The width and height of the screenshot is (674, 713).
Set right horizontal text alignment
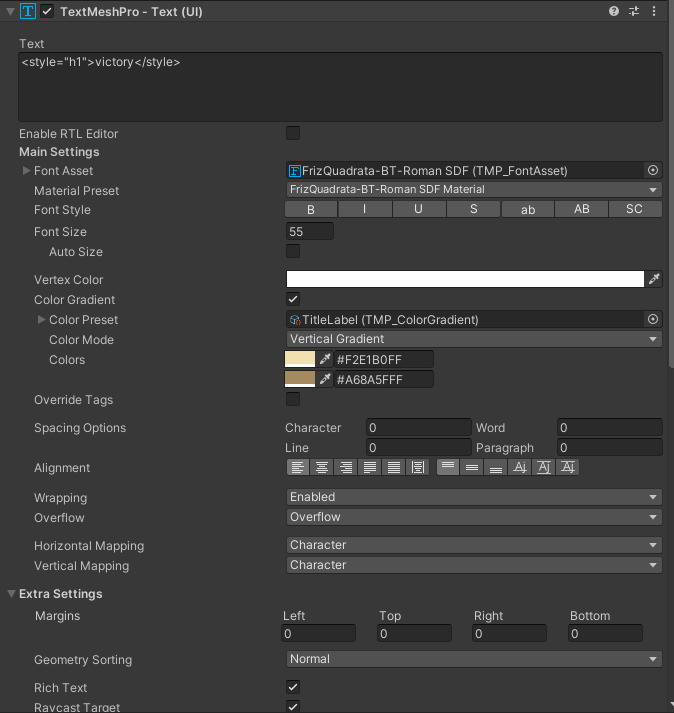tap(345, 467)
